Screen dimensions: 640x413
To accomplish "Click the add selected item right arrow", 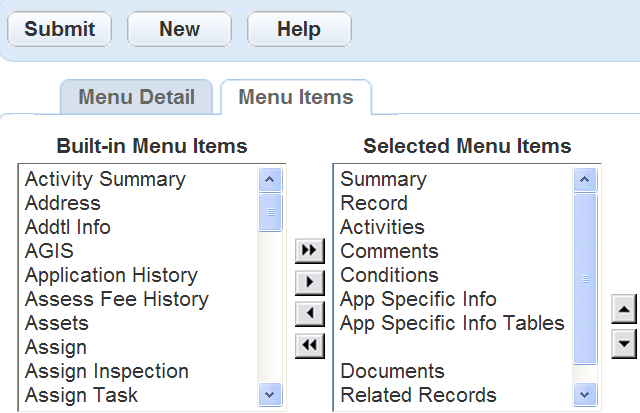I will coord(310,283).
